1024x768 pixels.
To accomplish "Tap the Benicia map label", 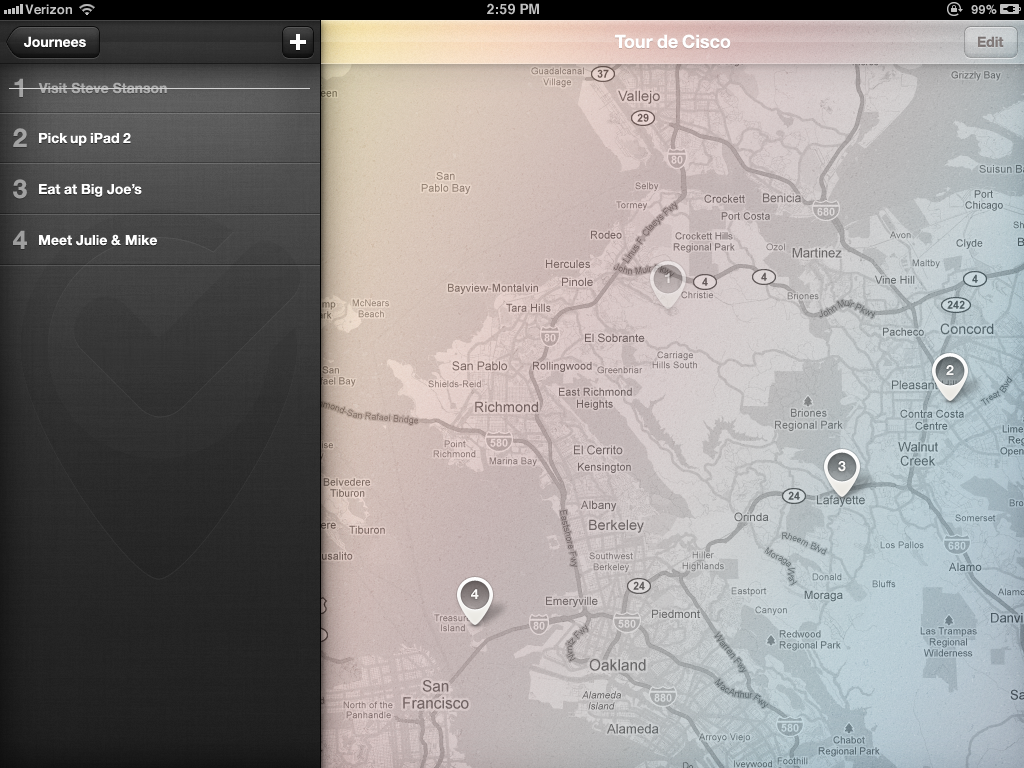I will pos(781,198).
